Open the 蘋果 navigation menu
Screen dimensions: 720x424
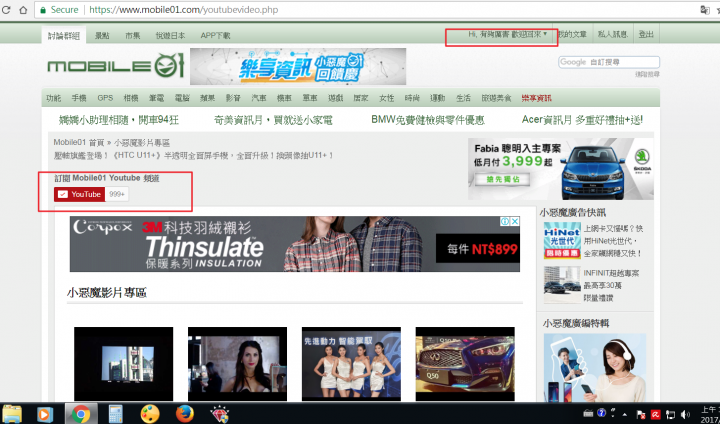(208, 98)
